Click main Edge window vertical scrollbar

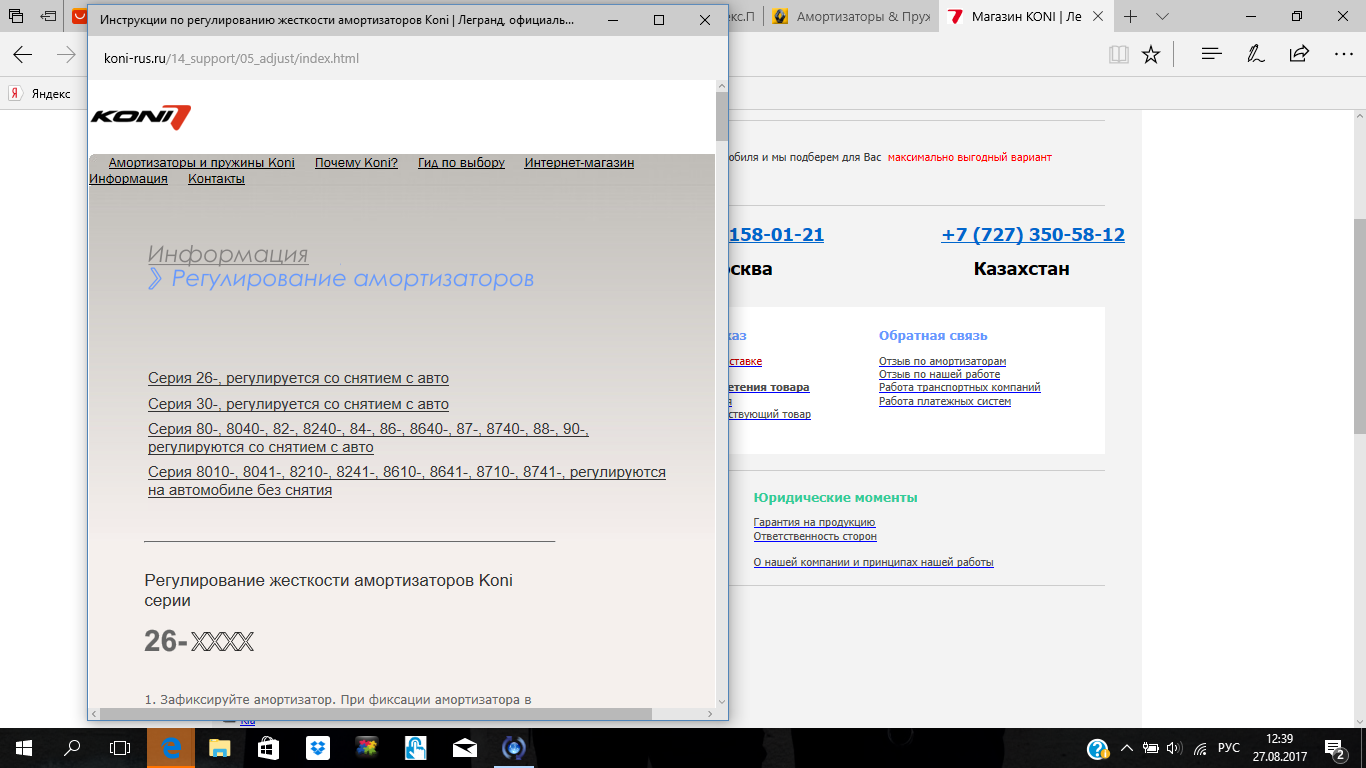1359,325
